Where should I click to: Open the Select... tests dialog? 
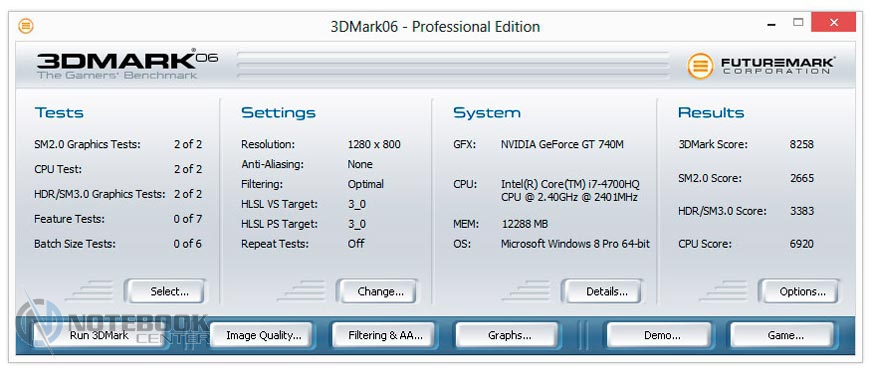point(165,291)
